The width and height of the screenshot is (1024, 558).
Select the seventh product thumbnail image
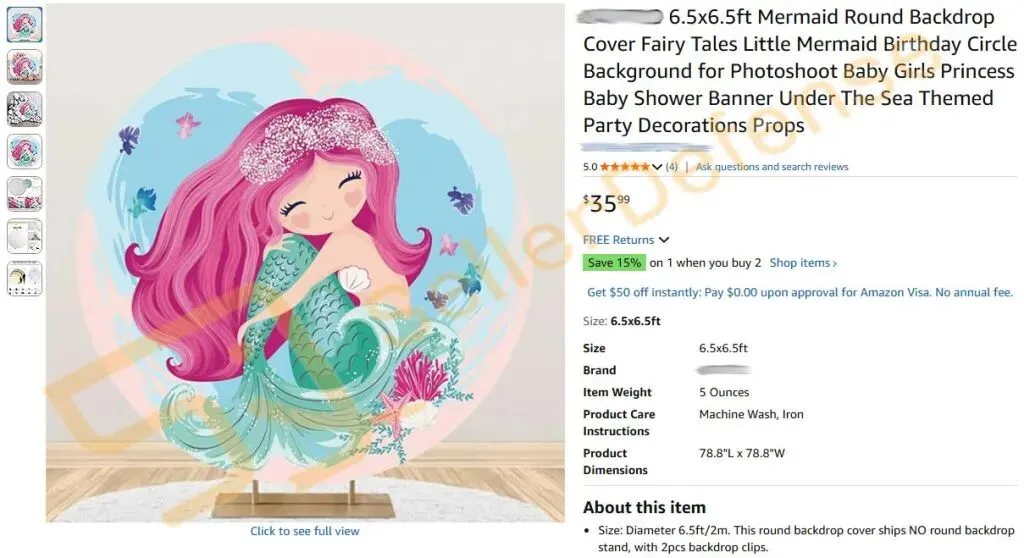(x=25, y=278)
